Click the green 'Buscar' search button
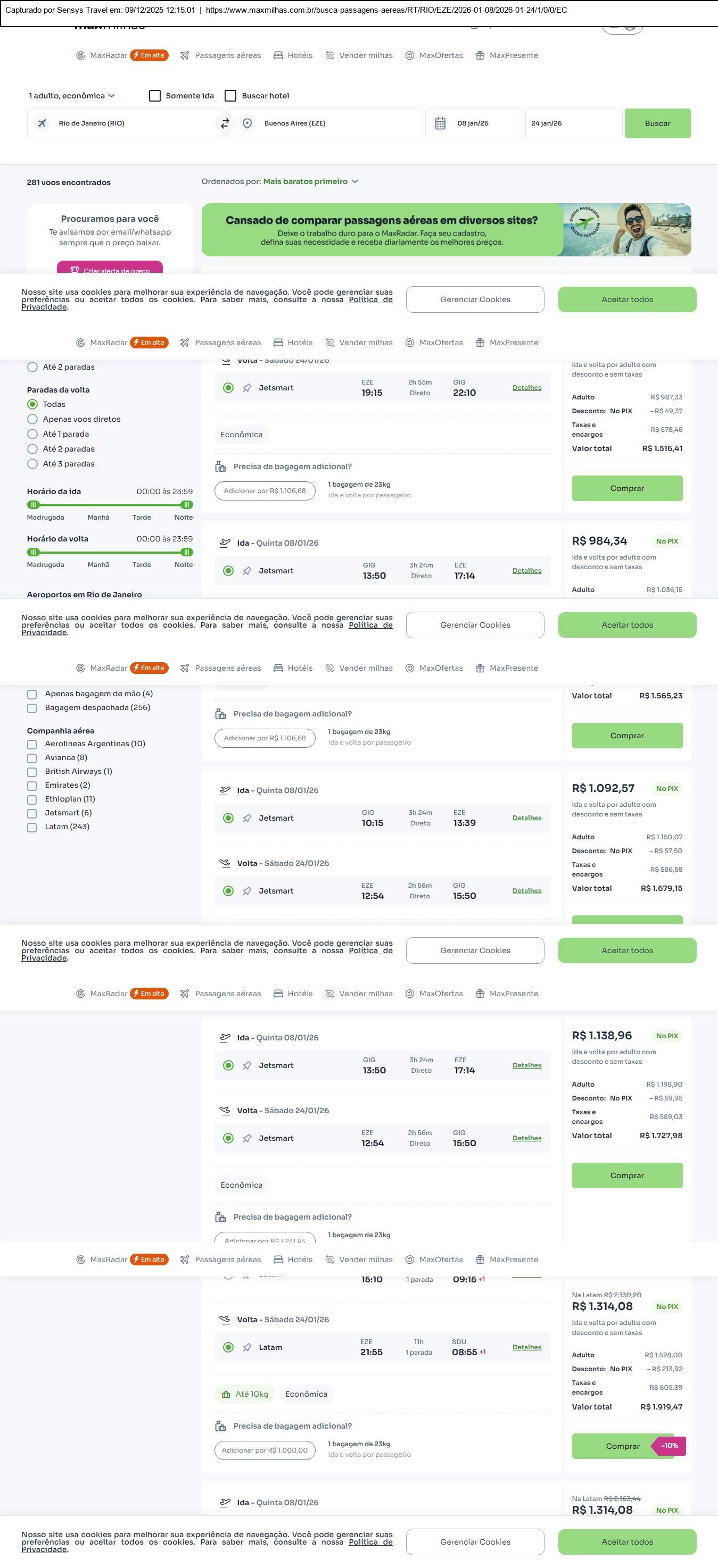Screen dimensions: 718x1568 (657, 123)
